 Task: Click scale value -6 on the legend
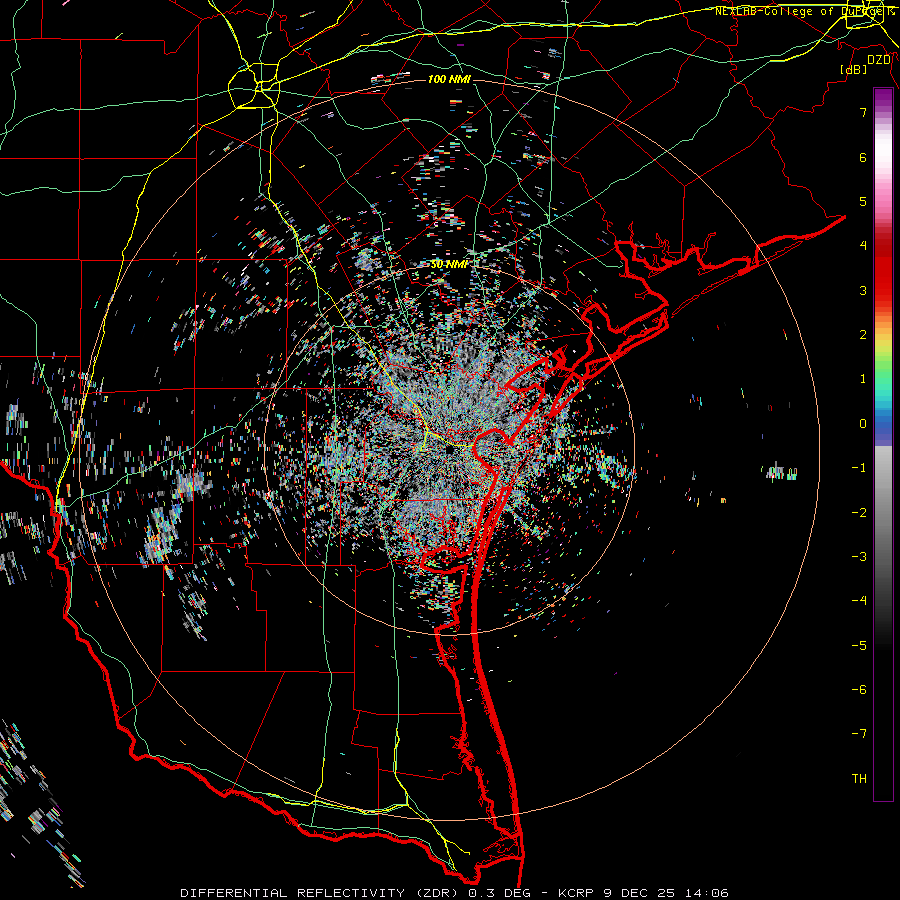click(x=859, y=690)
